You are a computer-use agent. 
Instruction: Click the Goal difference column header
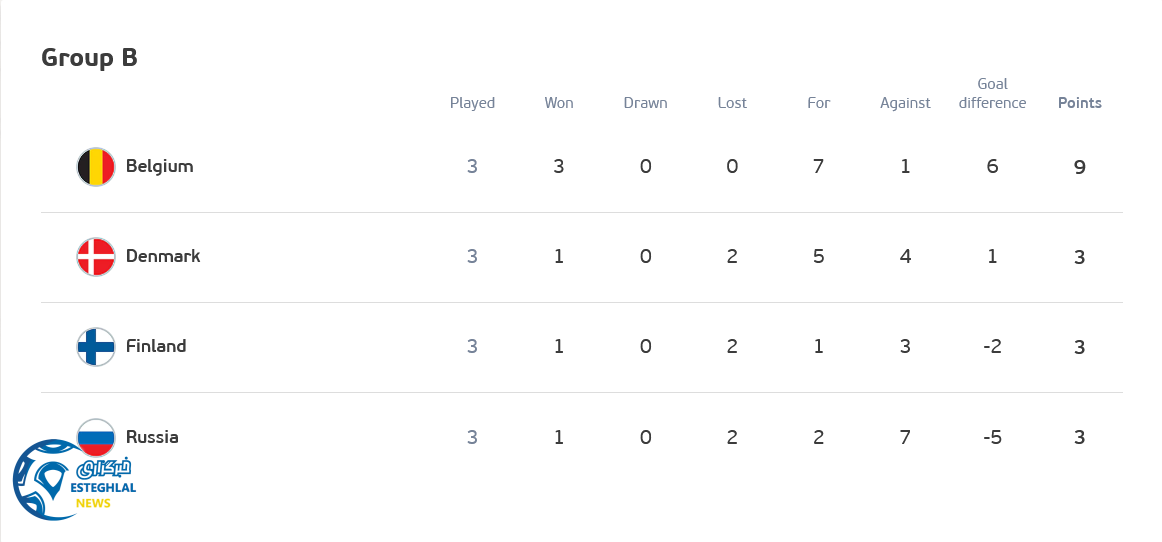tap(992, 93)
